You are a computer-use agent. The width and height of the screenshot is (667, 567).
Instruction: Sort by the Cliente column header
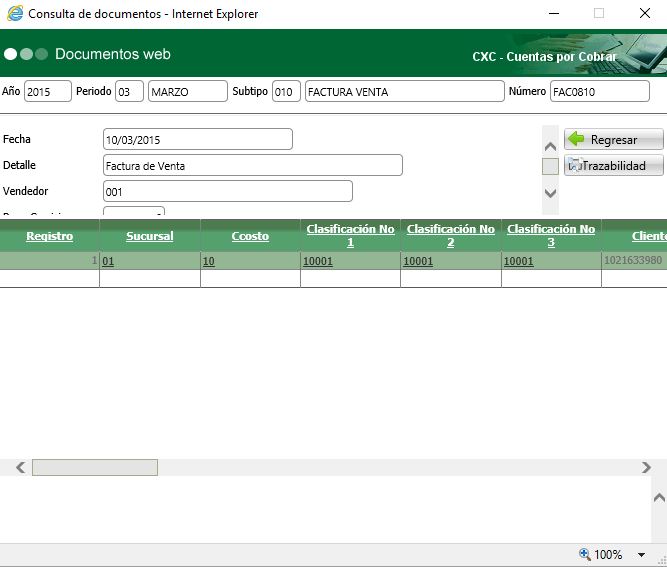(649, 236)
